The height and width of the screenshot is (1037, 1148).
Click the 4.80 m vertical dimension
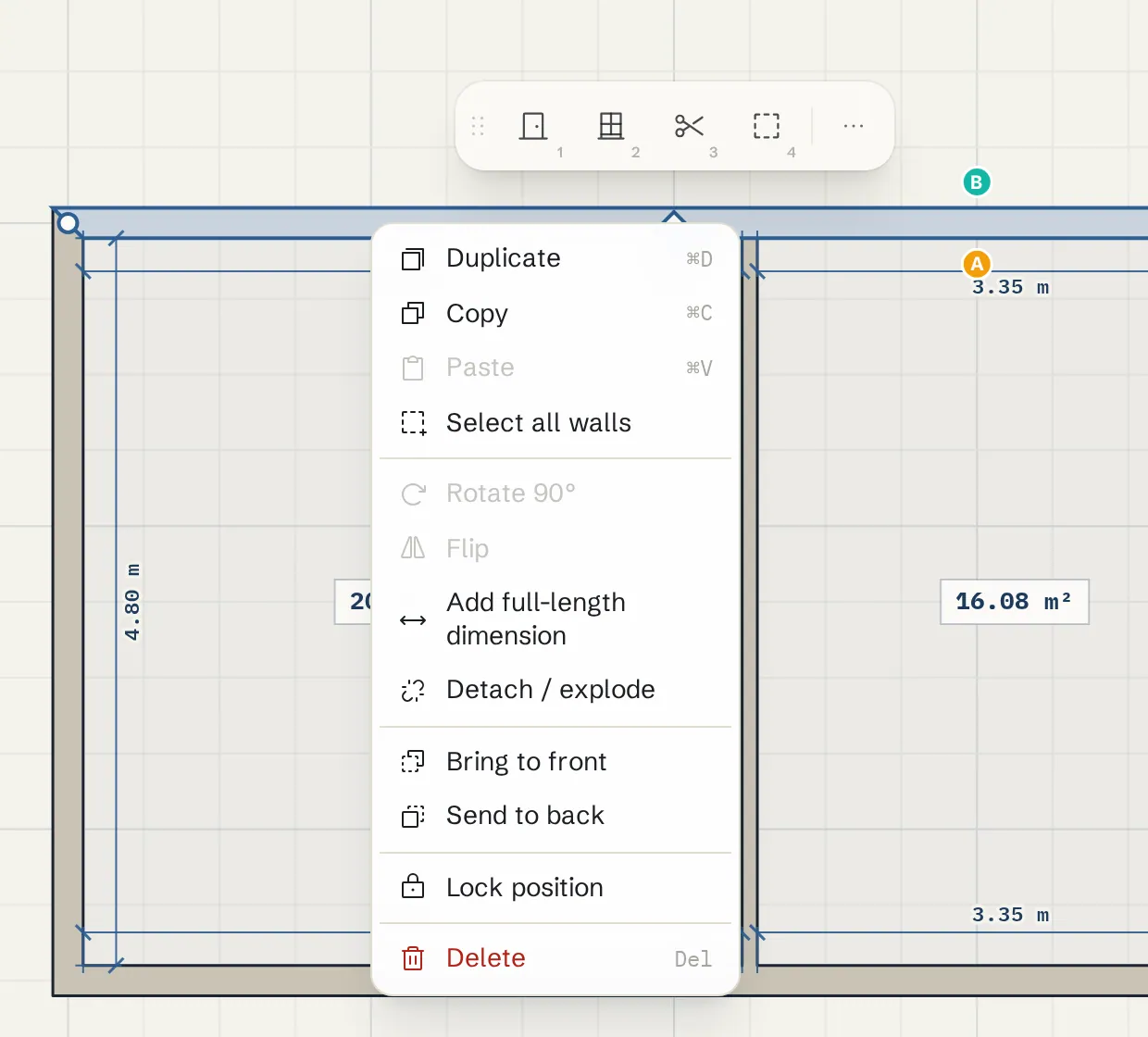coord(132,602)
